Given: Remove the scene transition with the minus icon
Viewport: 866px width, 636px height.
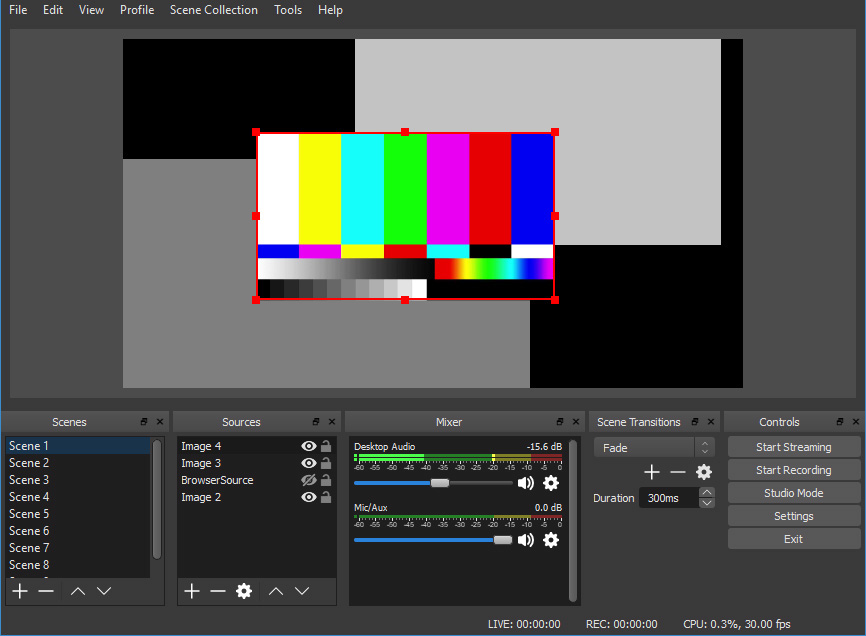Looking at the screenshot, I should point(678,472).
